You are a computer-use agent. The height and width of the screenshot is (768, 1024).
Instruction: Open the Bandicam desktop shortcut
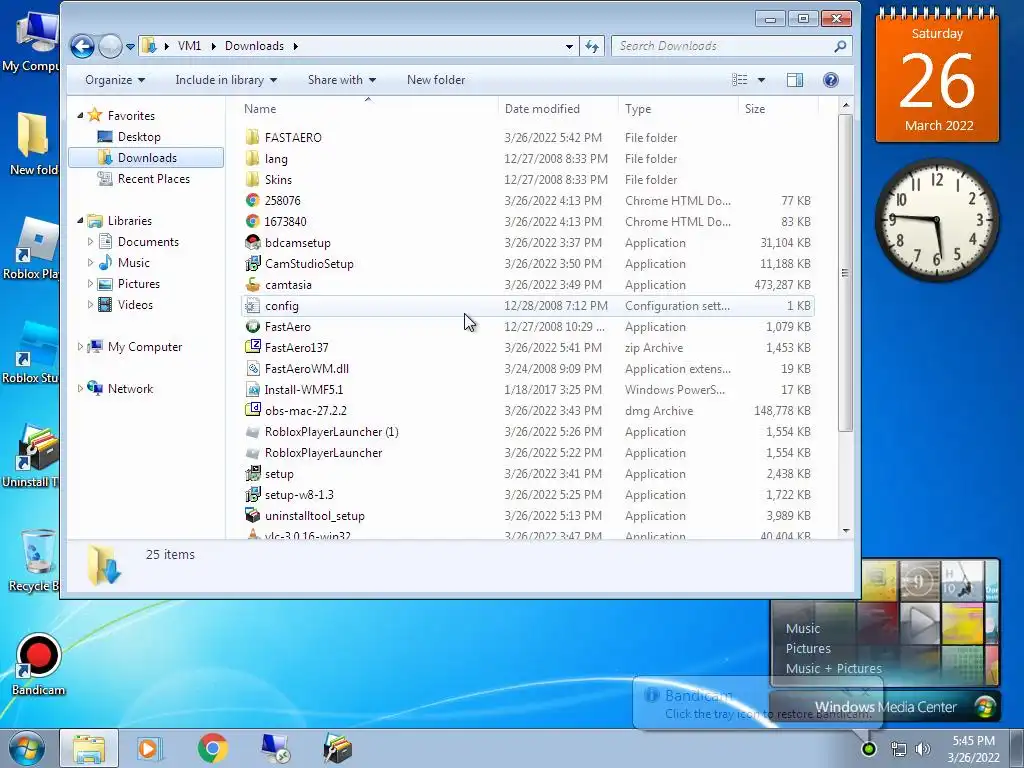[x=39, y=665]
